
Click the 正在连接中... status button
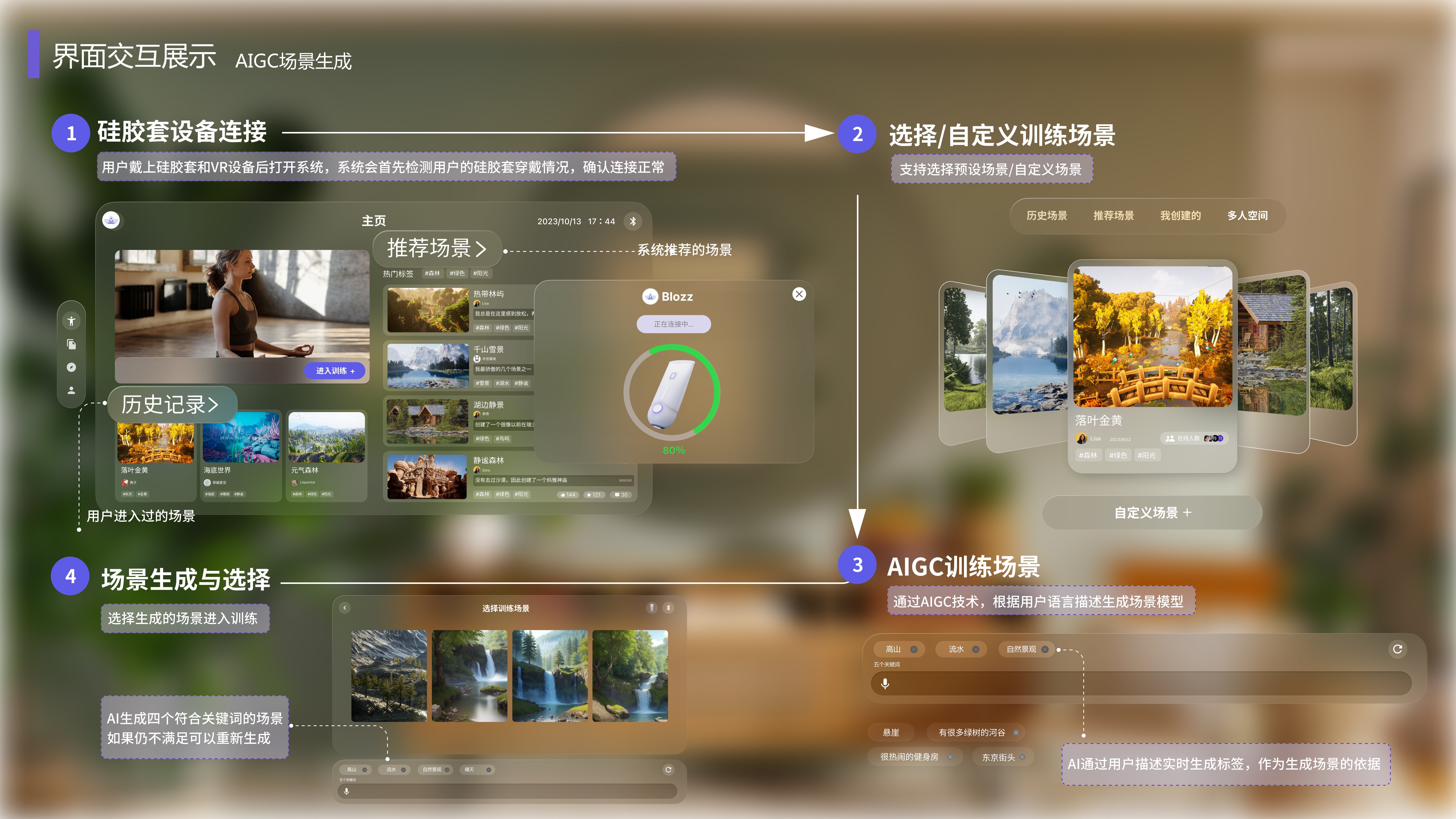[x=674, y=324]
